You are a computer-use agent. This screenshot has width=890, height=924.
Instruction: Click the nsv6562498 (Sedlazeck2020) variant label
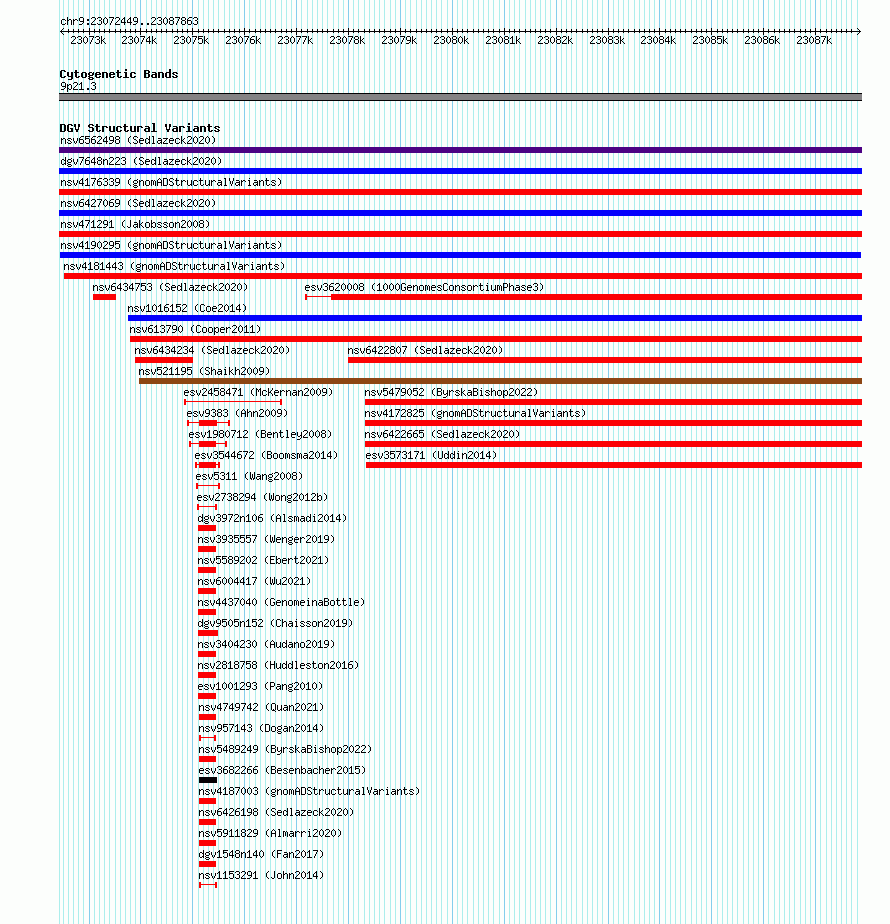(138, 140)
